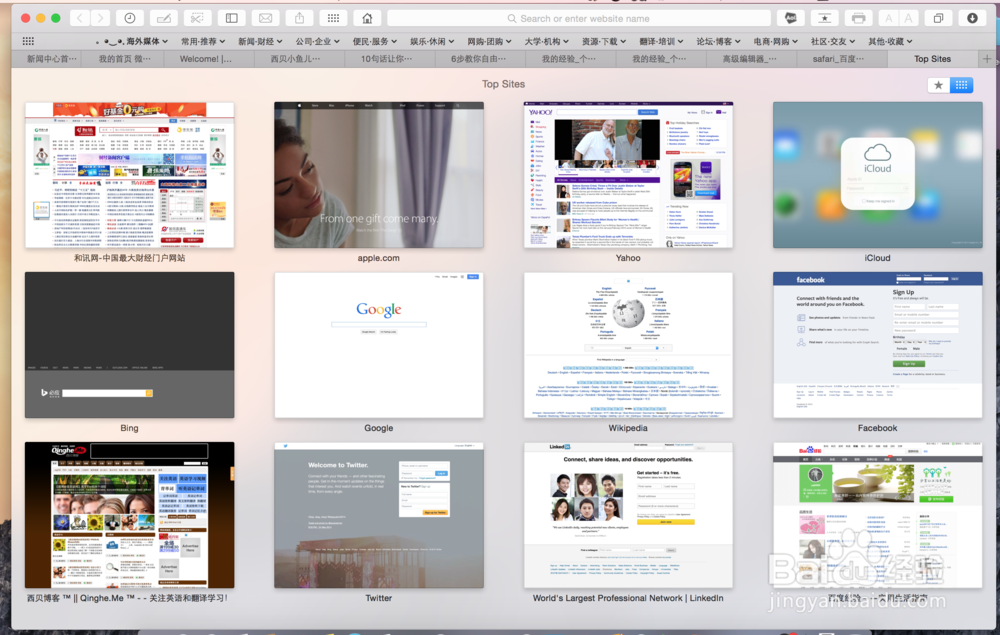
Task: Click the AdBlock extension icon
Action: [791, 18]
